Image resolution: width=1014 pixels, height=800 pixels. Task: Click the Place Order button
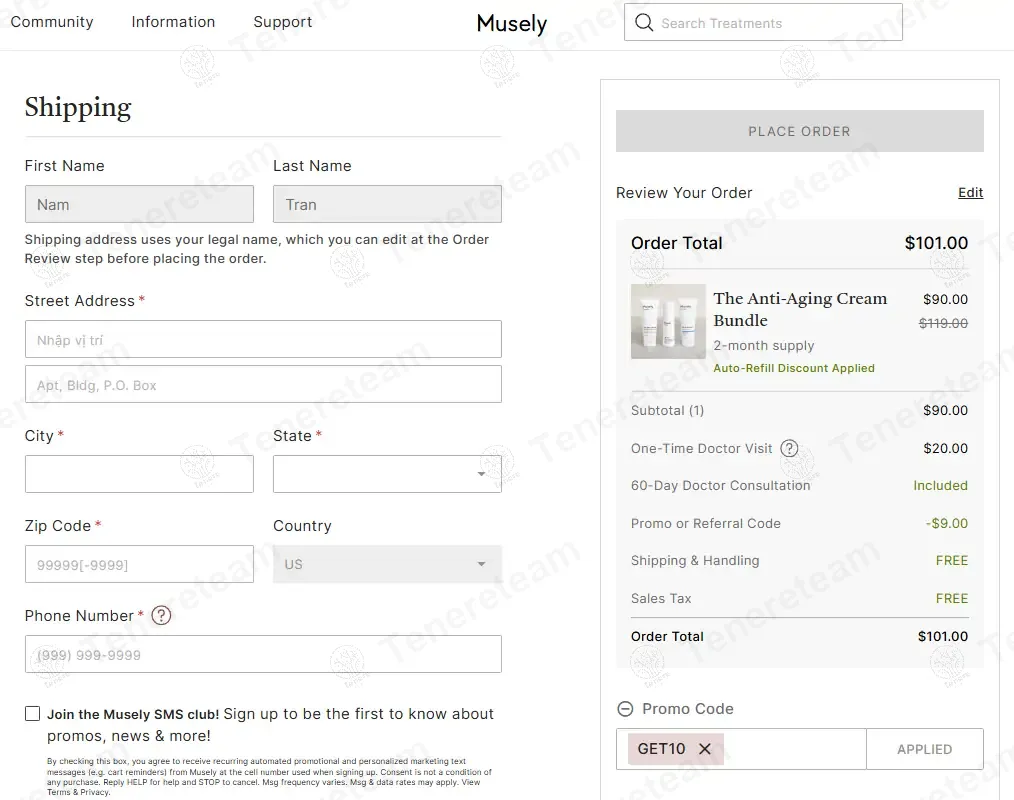click(x=799, y=131)
